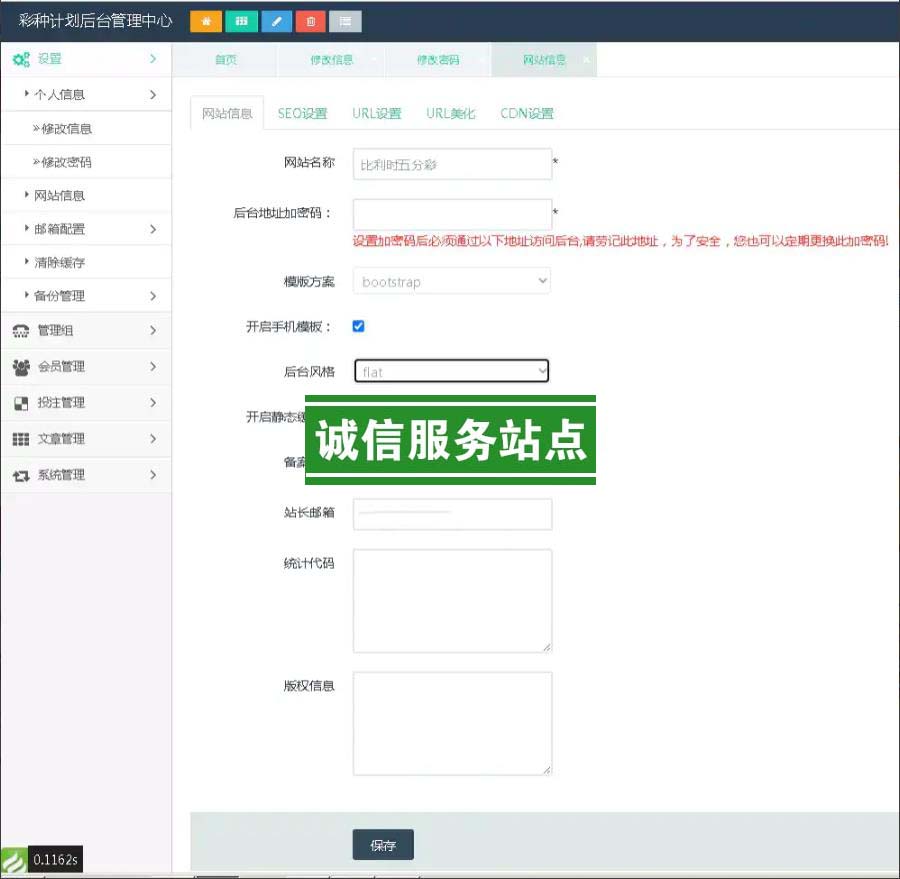Click the red trash delete icon
The width and height of the screenshot is (900, 879).
[x=311, y=21]
